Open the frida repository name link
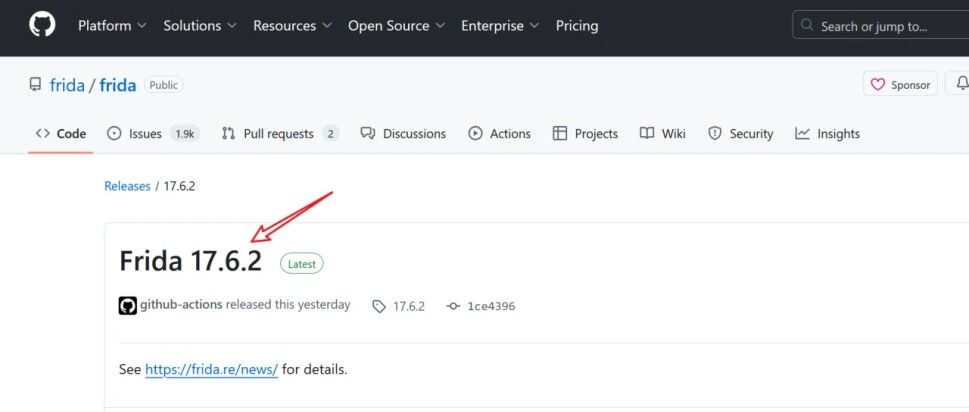Viewport: 969px width, 412px height. [x=117, y=85]
